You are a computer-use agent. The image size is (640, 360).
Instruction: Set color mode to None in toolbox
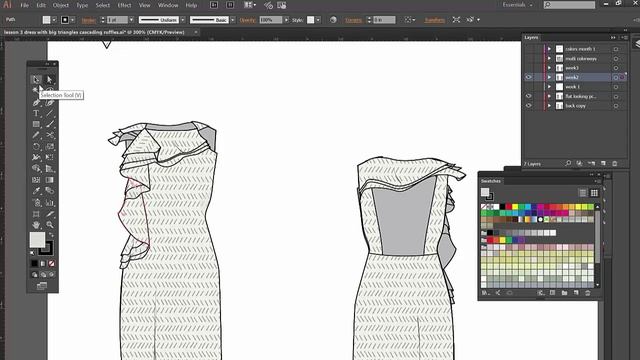pyautogui.click(x=51, y=264)
